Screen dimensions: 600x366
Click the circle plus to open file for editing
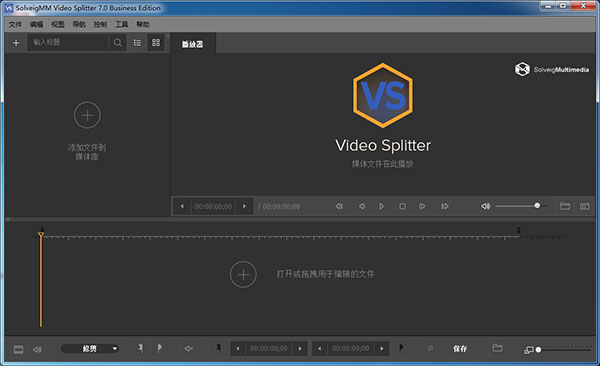tap(243, 274)
